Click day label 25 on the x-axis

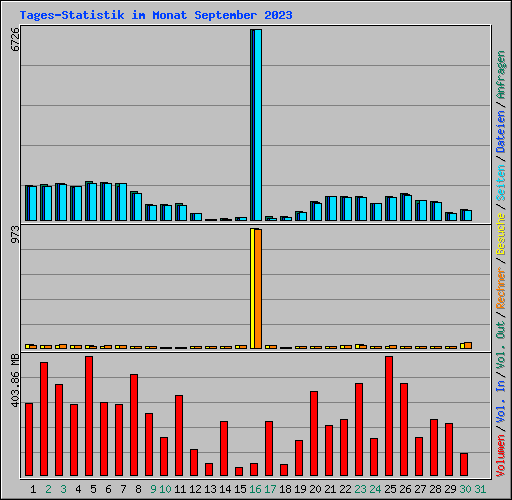point(390,489)
